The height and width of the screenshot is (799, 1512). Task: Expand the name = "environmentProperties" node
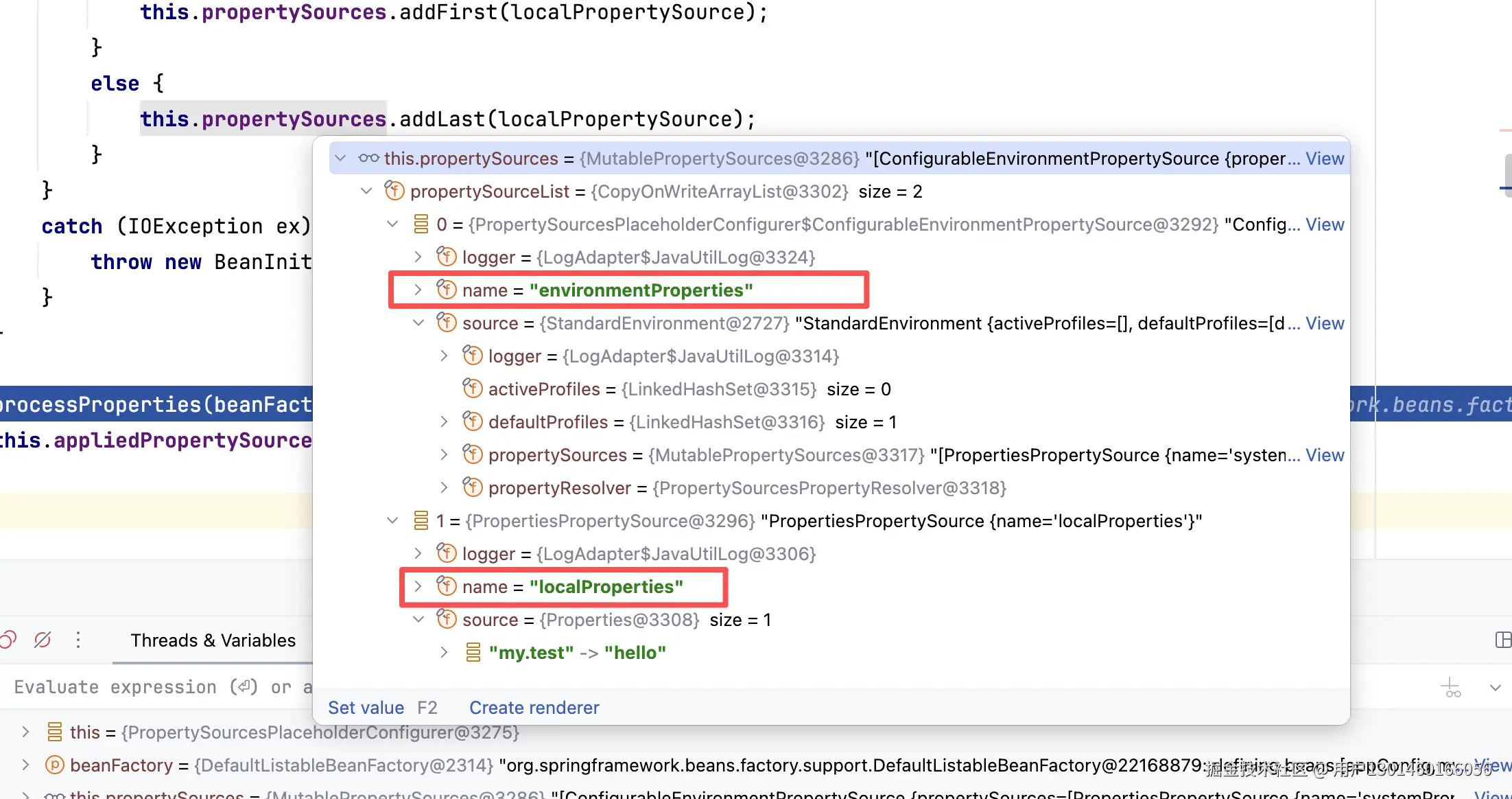[418, 290]
